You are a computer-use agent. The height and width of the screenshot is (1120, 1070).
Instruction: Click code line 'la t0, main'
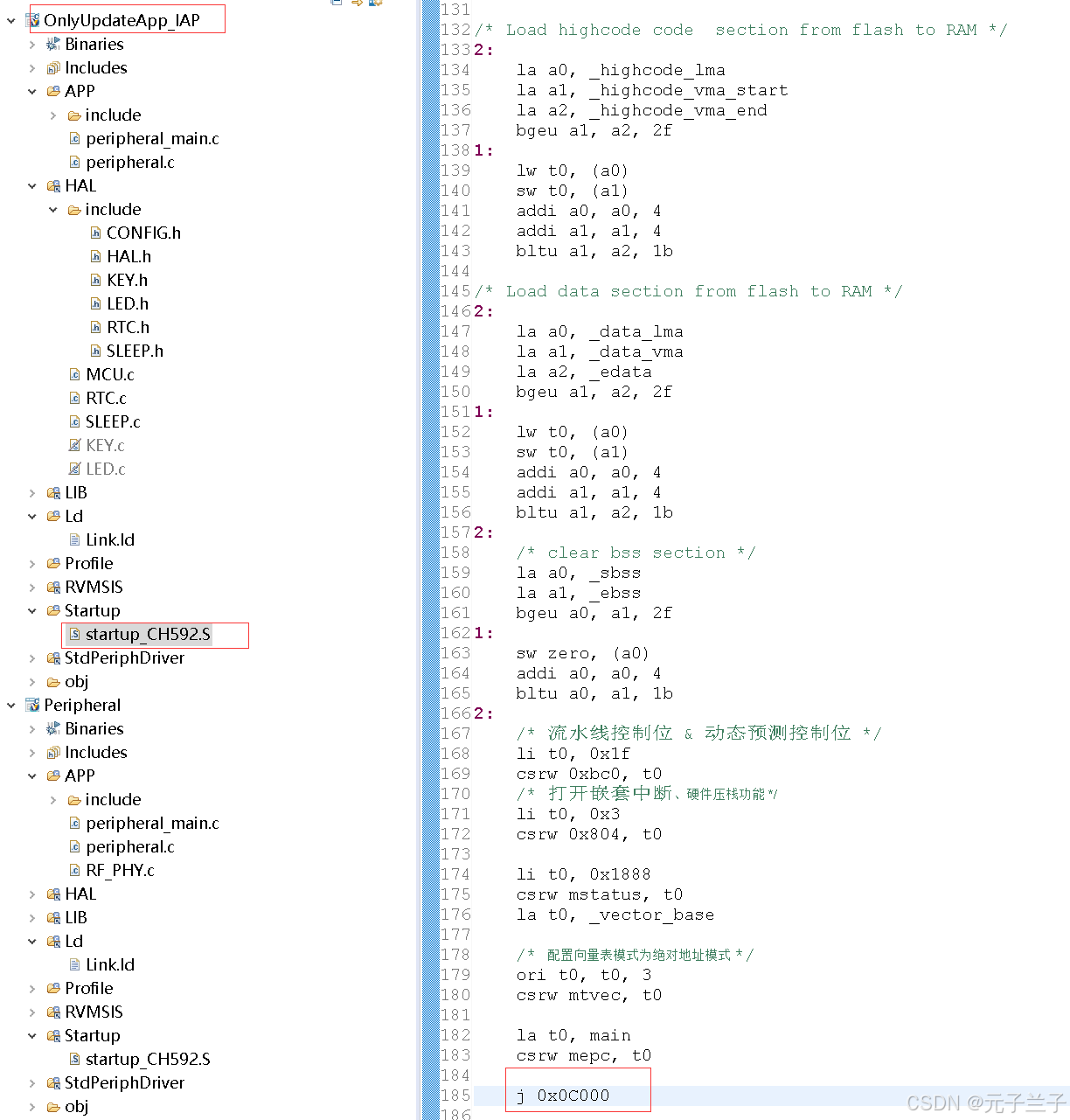click(x=573, y=1035)
